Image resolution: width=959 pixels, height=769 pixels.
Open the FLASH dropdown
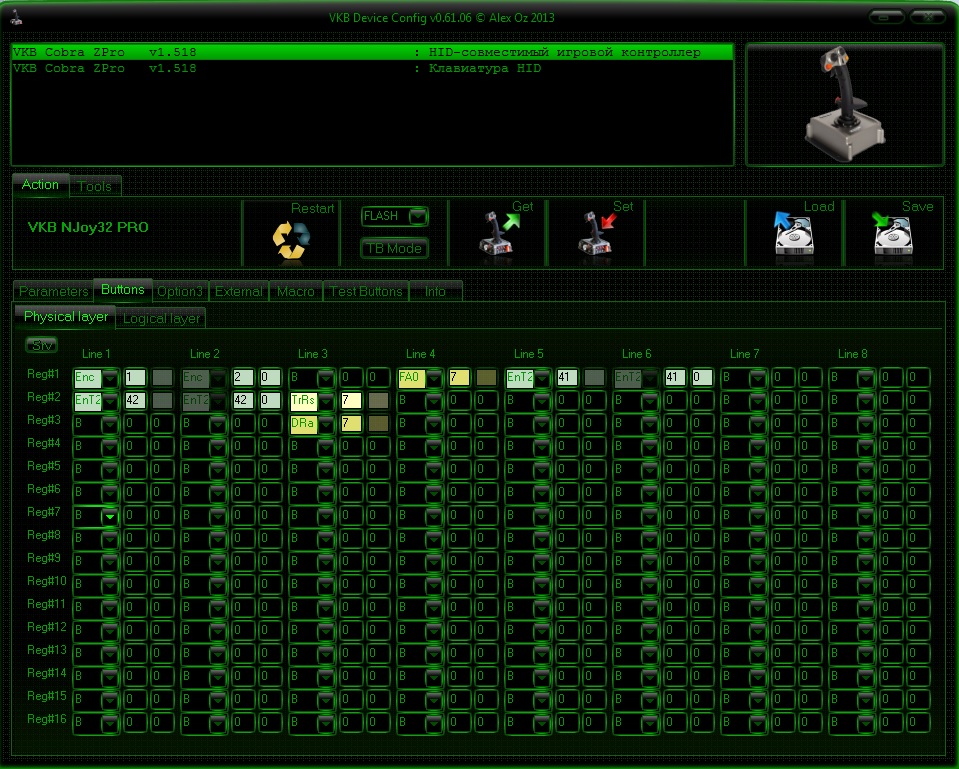418,216
